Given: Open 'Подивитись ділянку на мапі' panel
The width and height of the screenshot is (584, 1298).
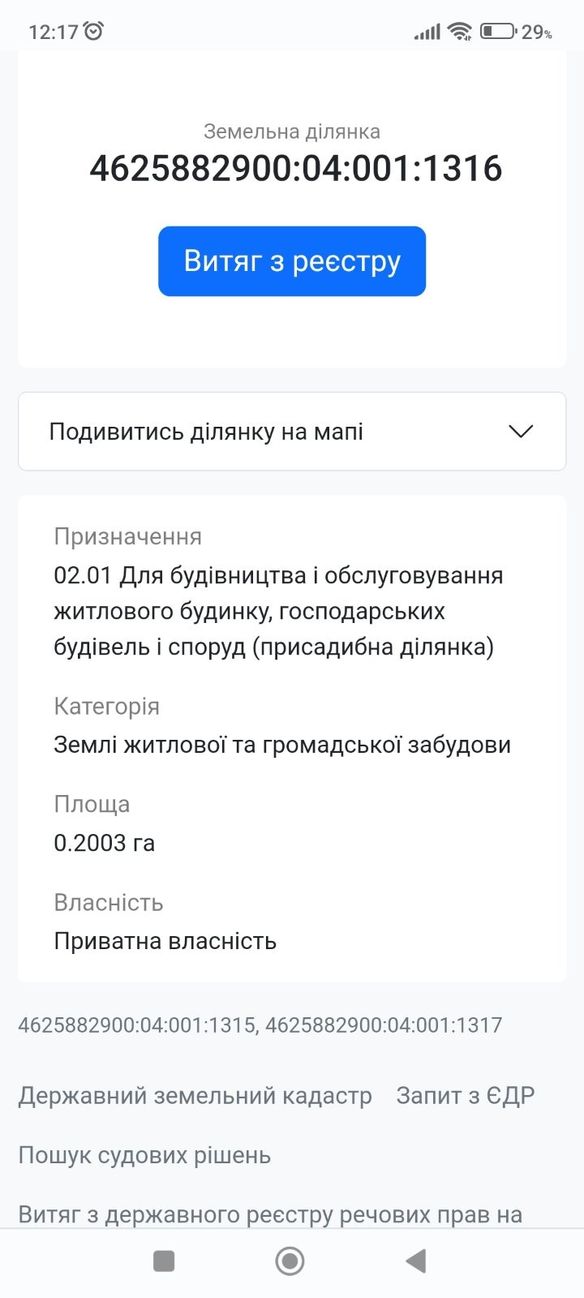Looking at the screenshot, I should 292,431.
